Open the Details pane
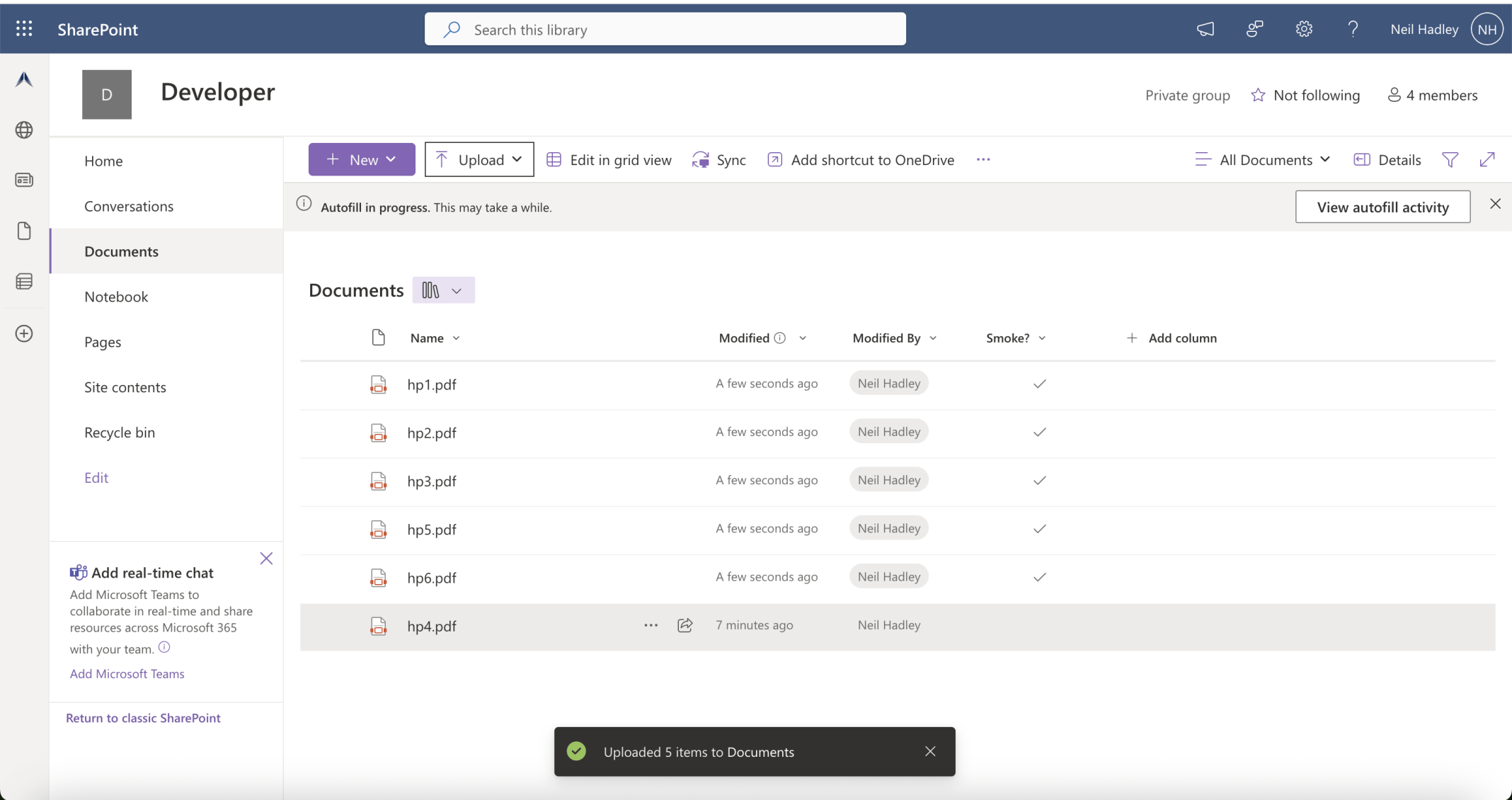Image resolution: width=1512 pixels, height=800 pixels. 1387,160
